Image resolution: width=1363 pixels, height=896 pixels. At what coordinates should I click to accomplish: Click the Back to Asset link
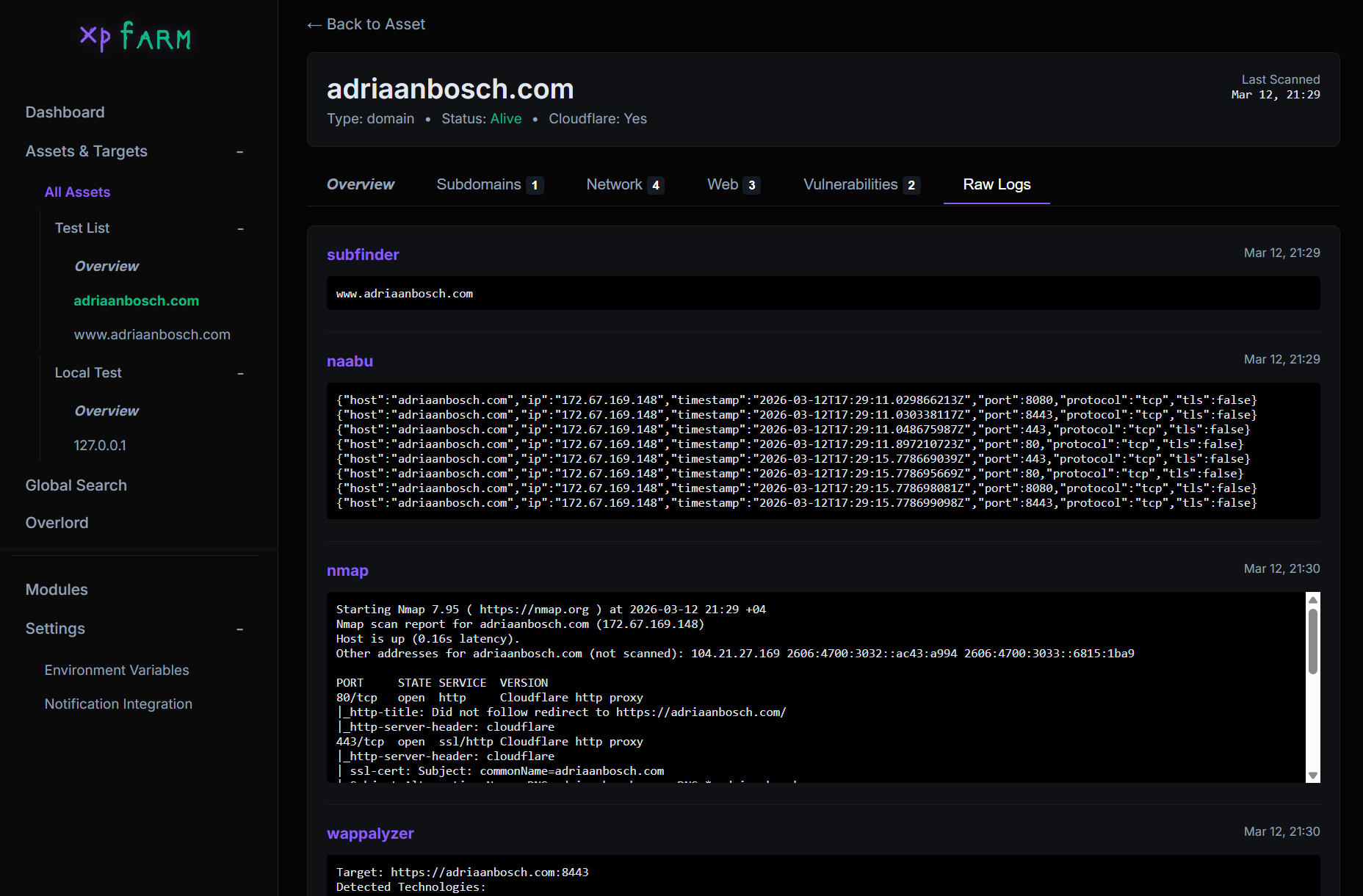tap(366, 24)
